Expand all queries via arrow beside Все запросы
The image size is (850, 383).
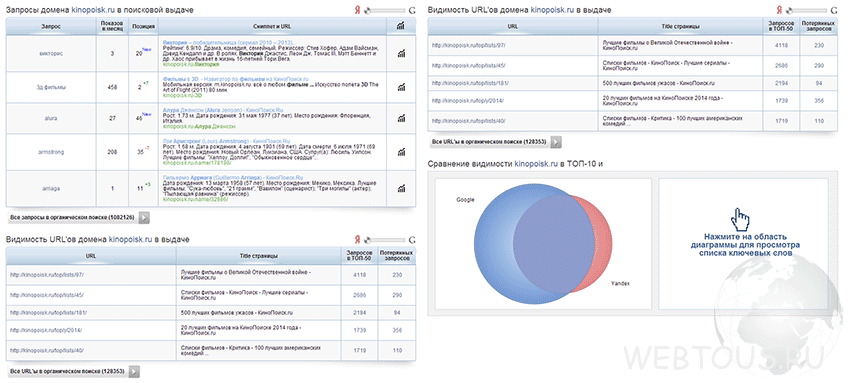144,218
